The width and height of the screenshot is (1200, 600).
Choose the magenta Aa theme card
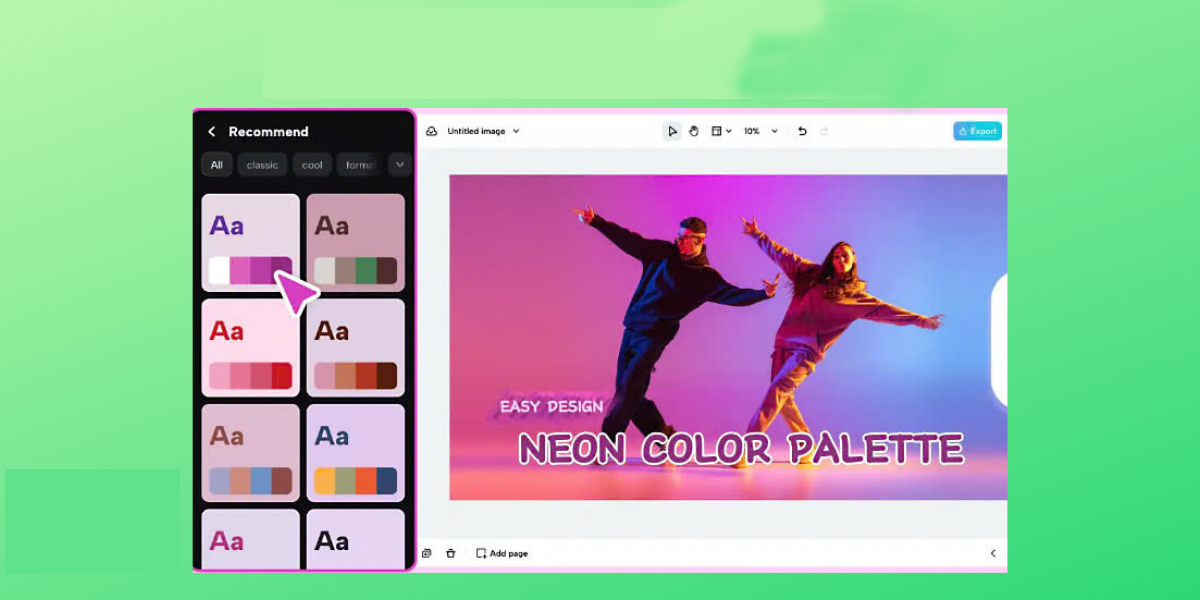click(x=250, y=539)
